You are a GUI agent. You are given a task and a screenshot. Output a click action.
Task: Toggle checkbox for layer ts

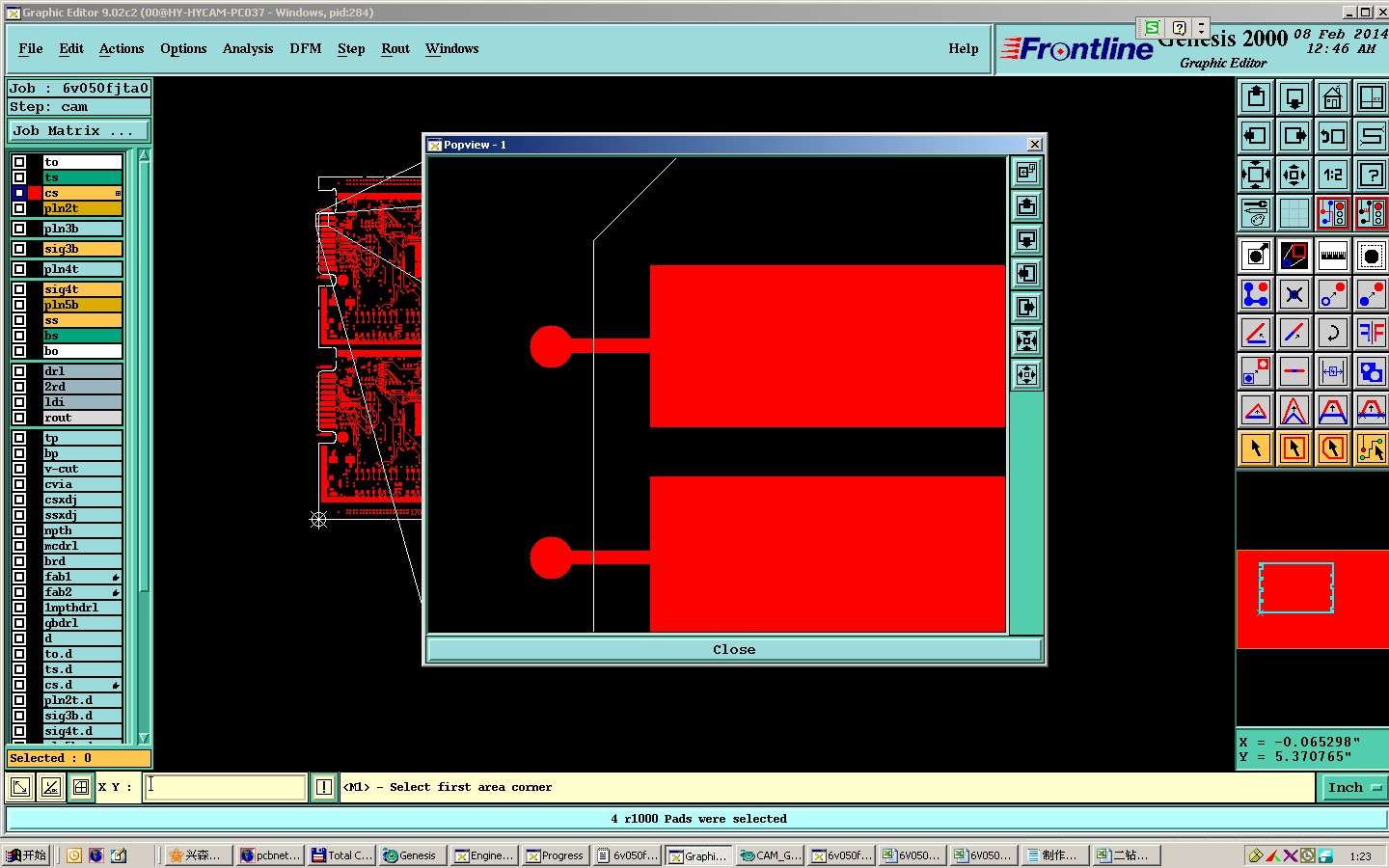click(19, 177)
